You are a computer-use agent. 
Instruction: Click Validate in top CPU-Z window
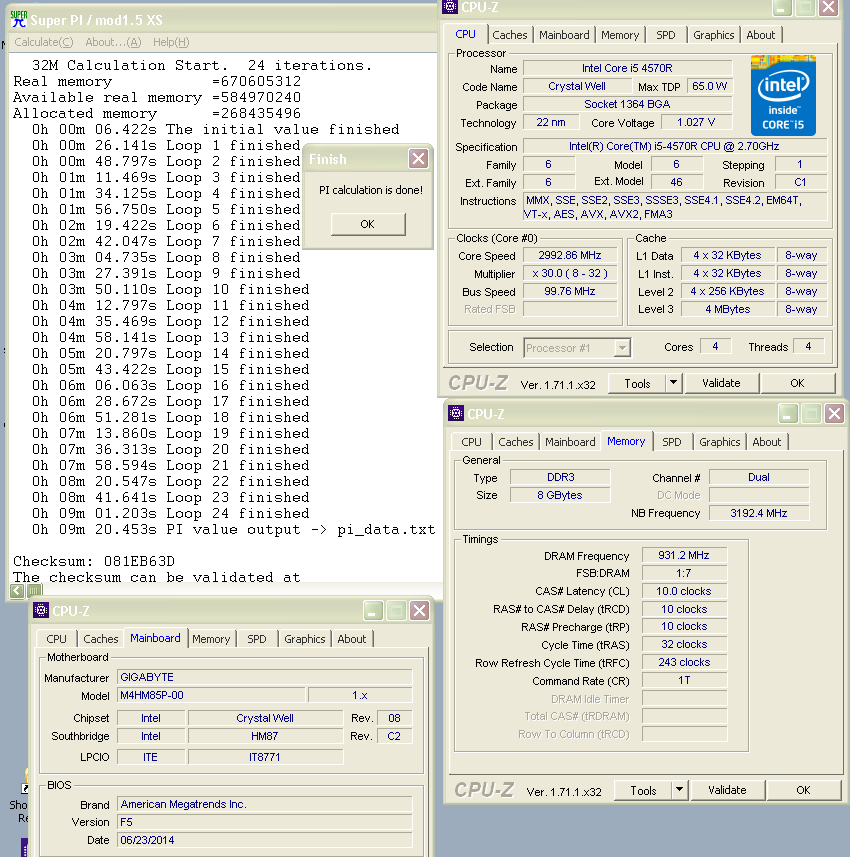pos(721,384)
